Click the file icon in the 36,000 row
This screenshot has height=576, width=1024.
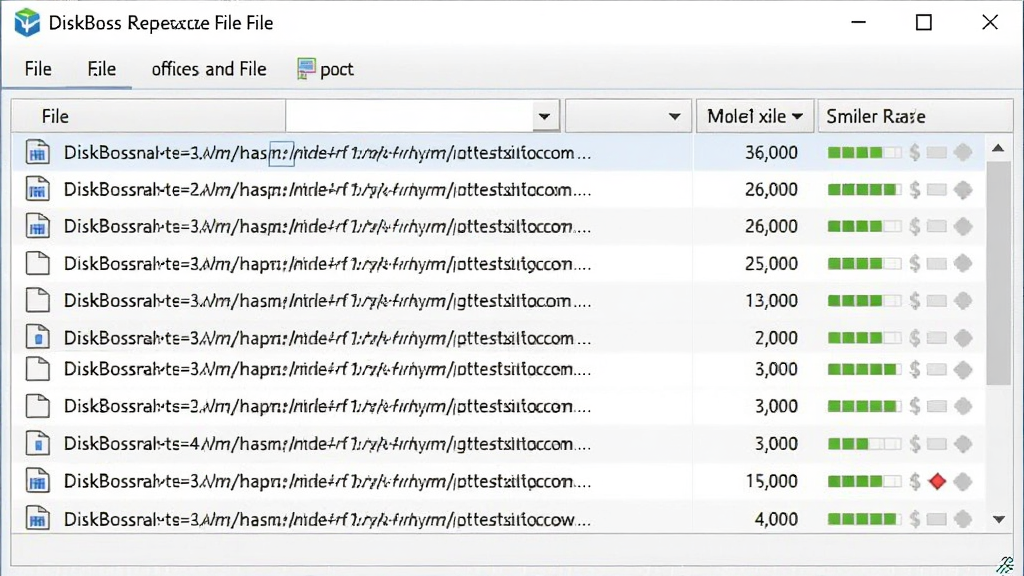click(38, 152)
